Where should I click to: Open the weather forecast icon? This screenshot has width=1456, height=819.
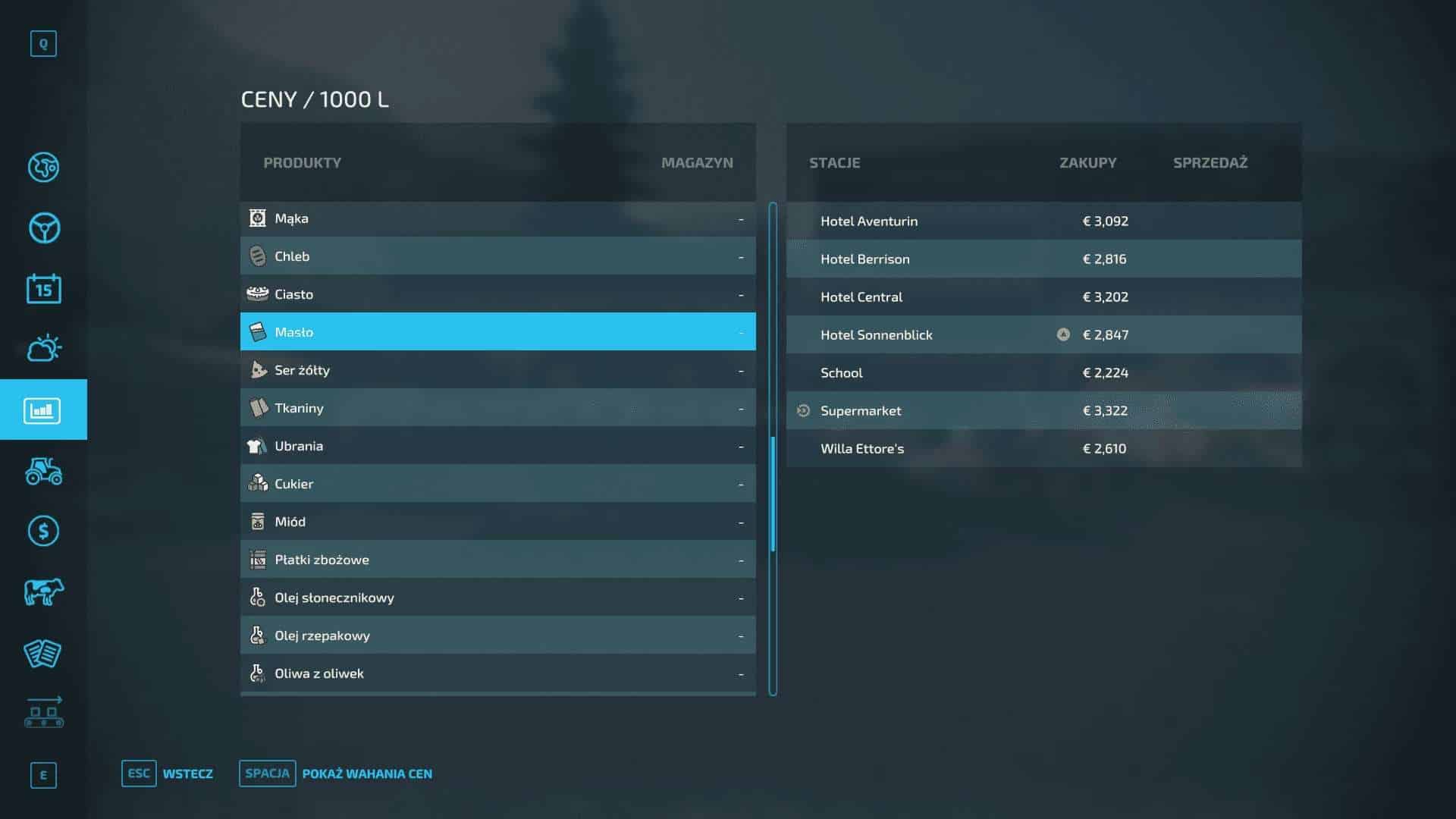43,349
